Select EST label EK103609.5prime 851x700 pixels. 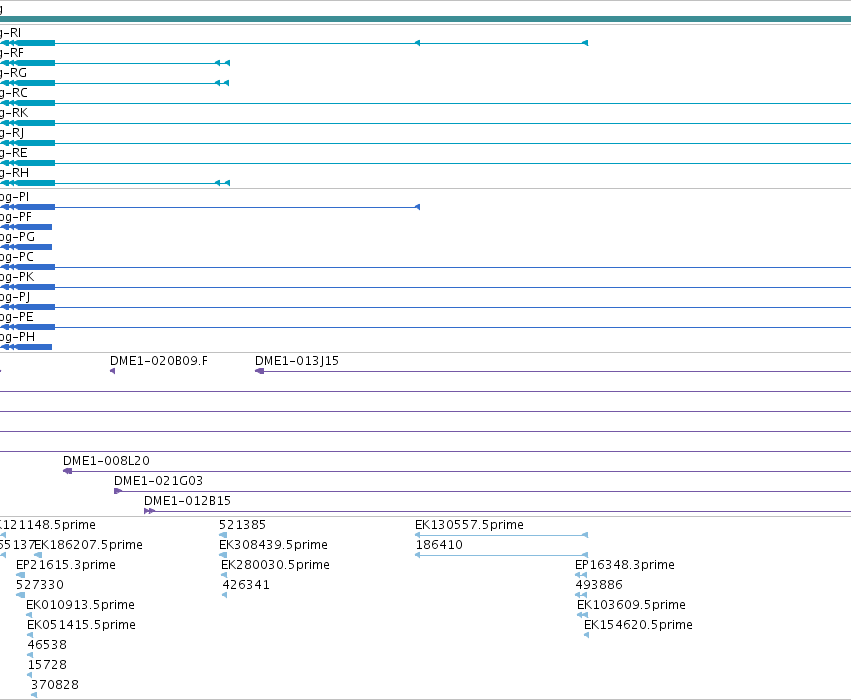click(x=631, y=605)
